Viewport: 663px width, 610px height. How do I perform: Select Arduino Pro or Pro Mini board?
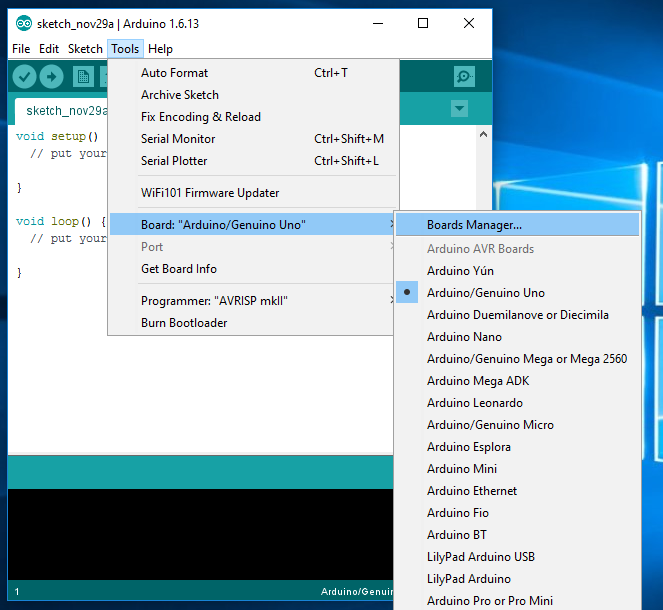(517, 600)
